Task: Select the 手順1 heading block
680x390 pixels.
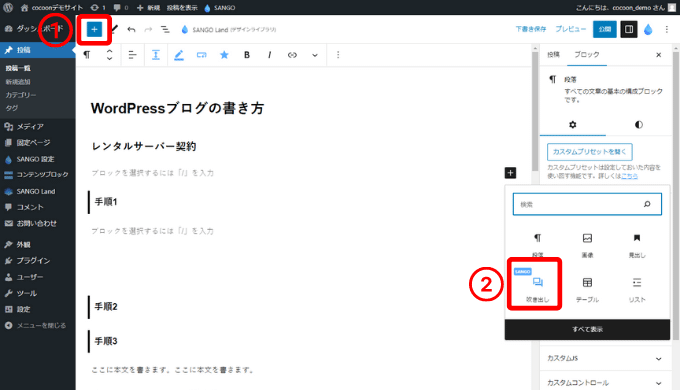Action: point(106,202)
